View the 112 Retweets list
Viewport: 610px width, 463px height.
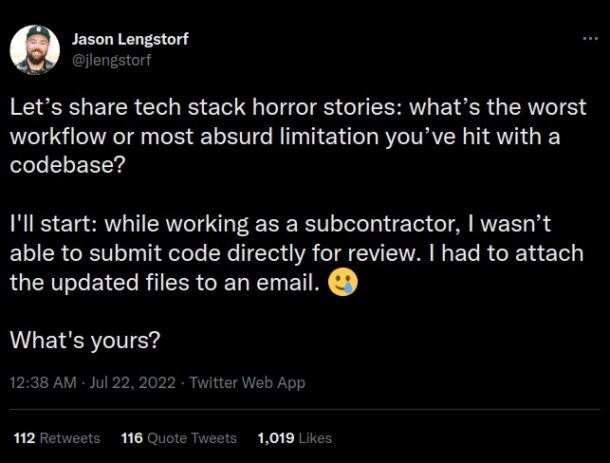[56, 438]
